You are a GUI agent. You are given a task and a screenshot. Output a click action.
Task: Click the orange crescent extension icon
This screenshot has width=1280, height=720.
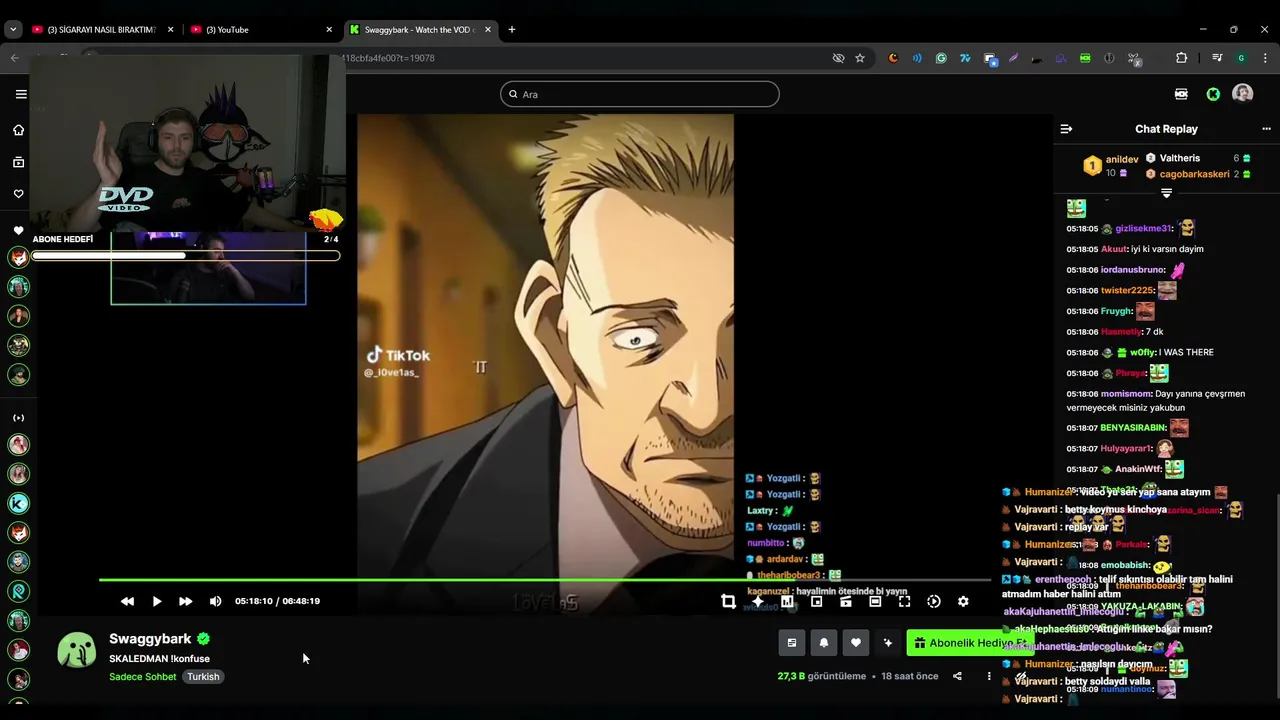coord(893,58)
